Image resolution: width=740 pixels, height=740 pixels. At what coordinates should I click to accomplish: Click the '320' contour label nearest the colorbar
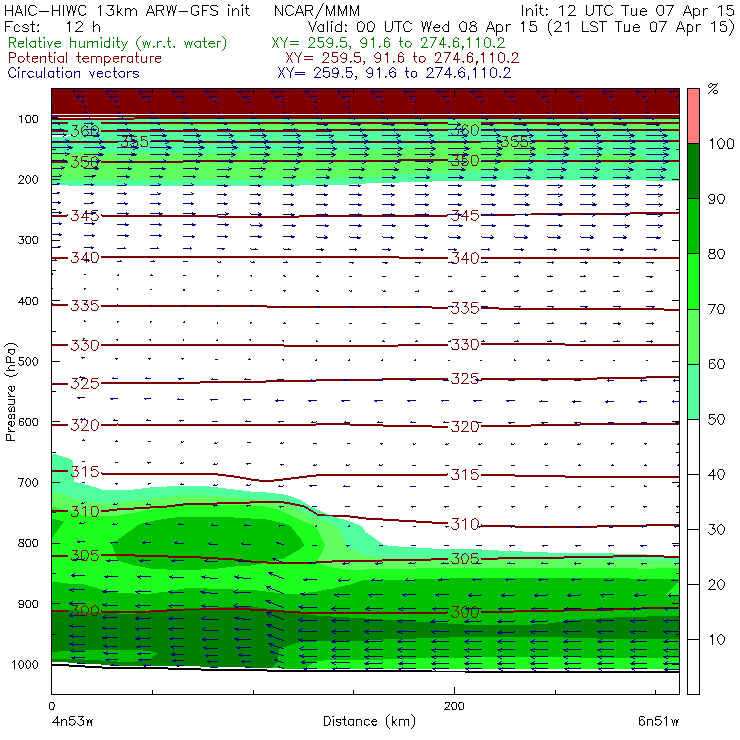point(465,427)
